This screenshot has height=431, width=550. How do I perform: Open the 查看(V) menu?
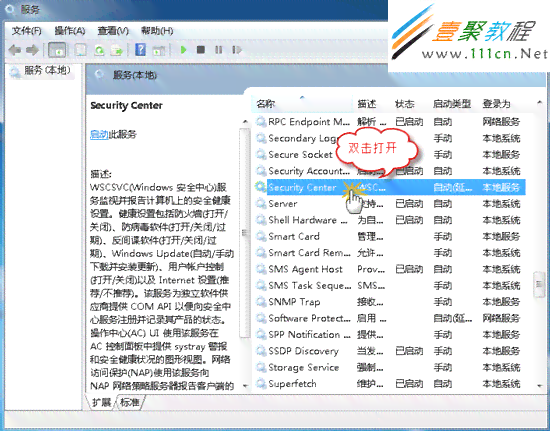coord(113,31)
